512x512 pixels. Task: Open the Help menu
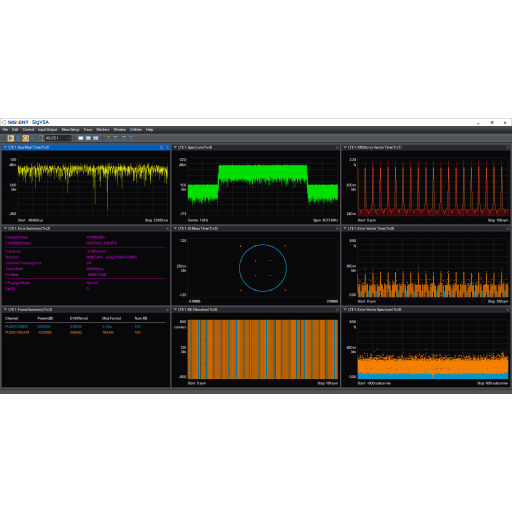[149, 130]
